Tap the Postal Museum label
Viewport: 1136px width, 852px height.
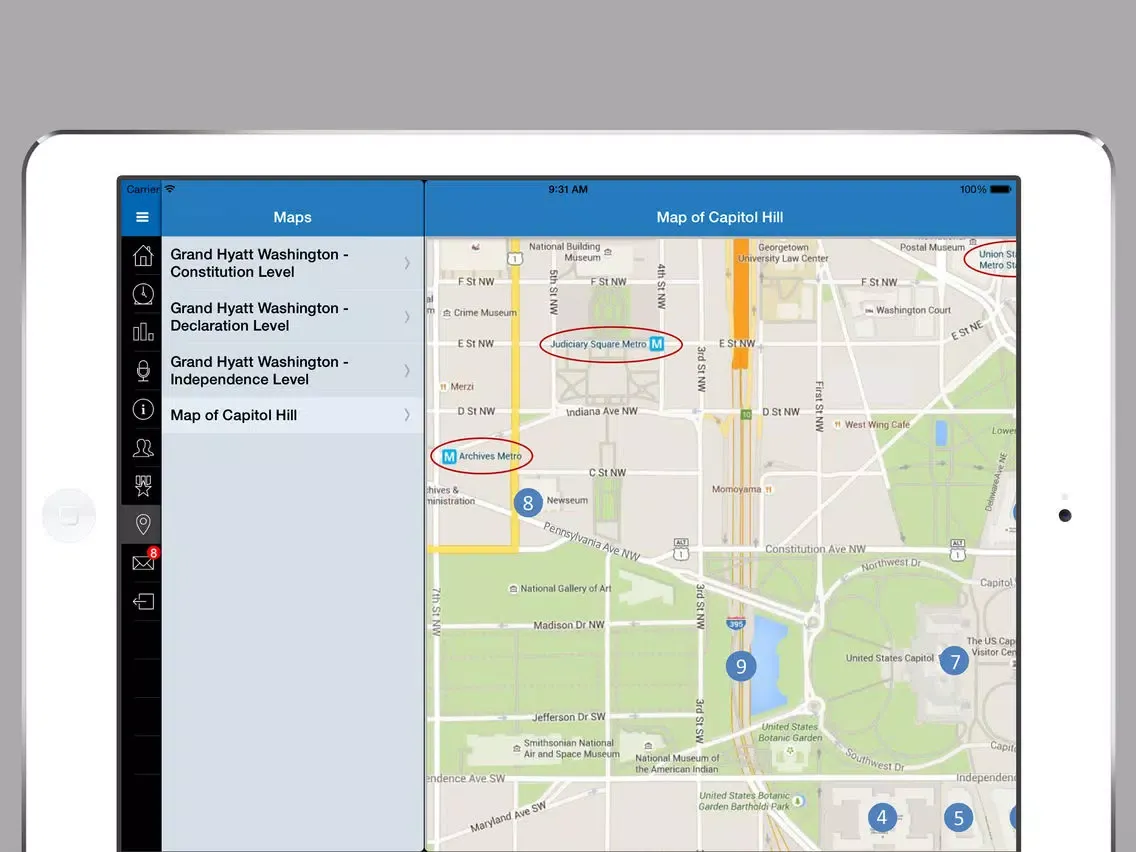(x=932, y=247)
